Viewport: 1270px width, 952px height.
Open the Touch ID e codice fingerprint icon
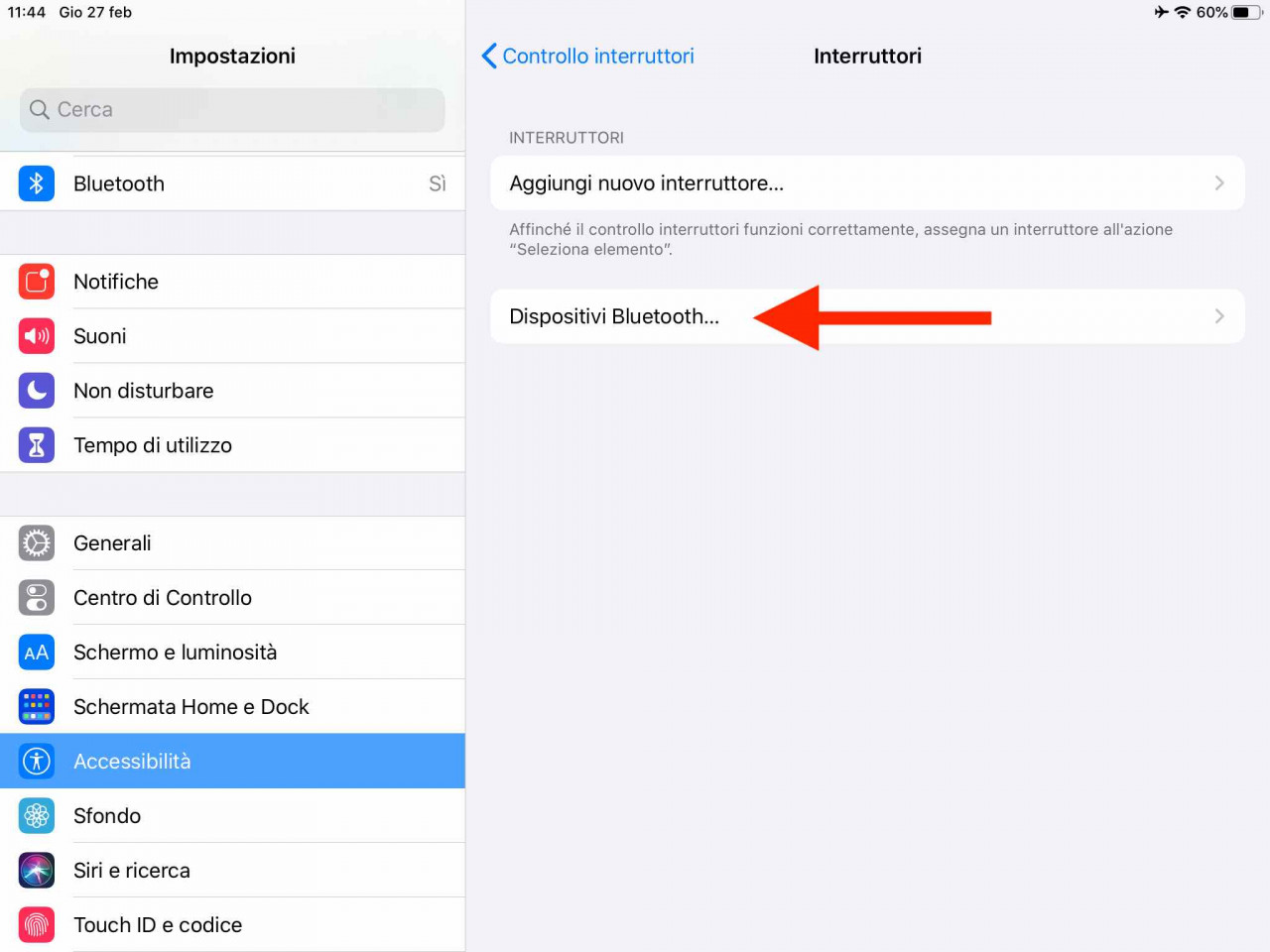coord(37,925)
